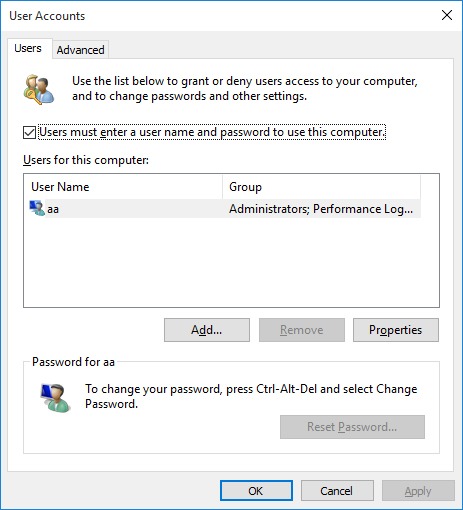Viewport: 463px width, 510px height.
Task: Click the Remove button
Action: (x=302, y=330)
